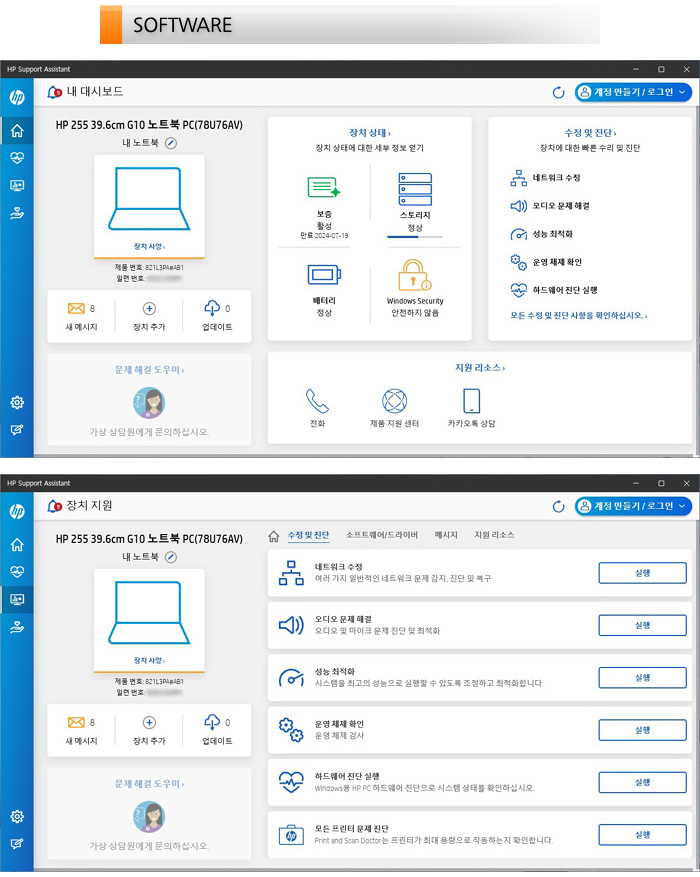
Task: Switch to the 소프트웨어/드라이버 tab
Action: (381, 535)
